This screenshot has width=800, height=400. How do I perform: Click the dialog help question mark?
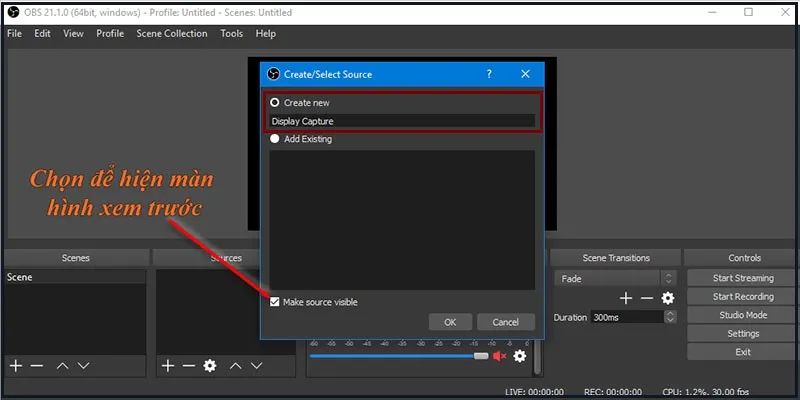[489, 74]
